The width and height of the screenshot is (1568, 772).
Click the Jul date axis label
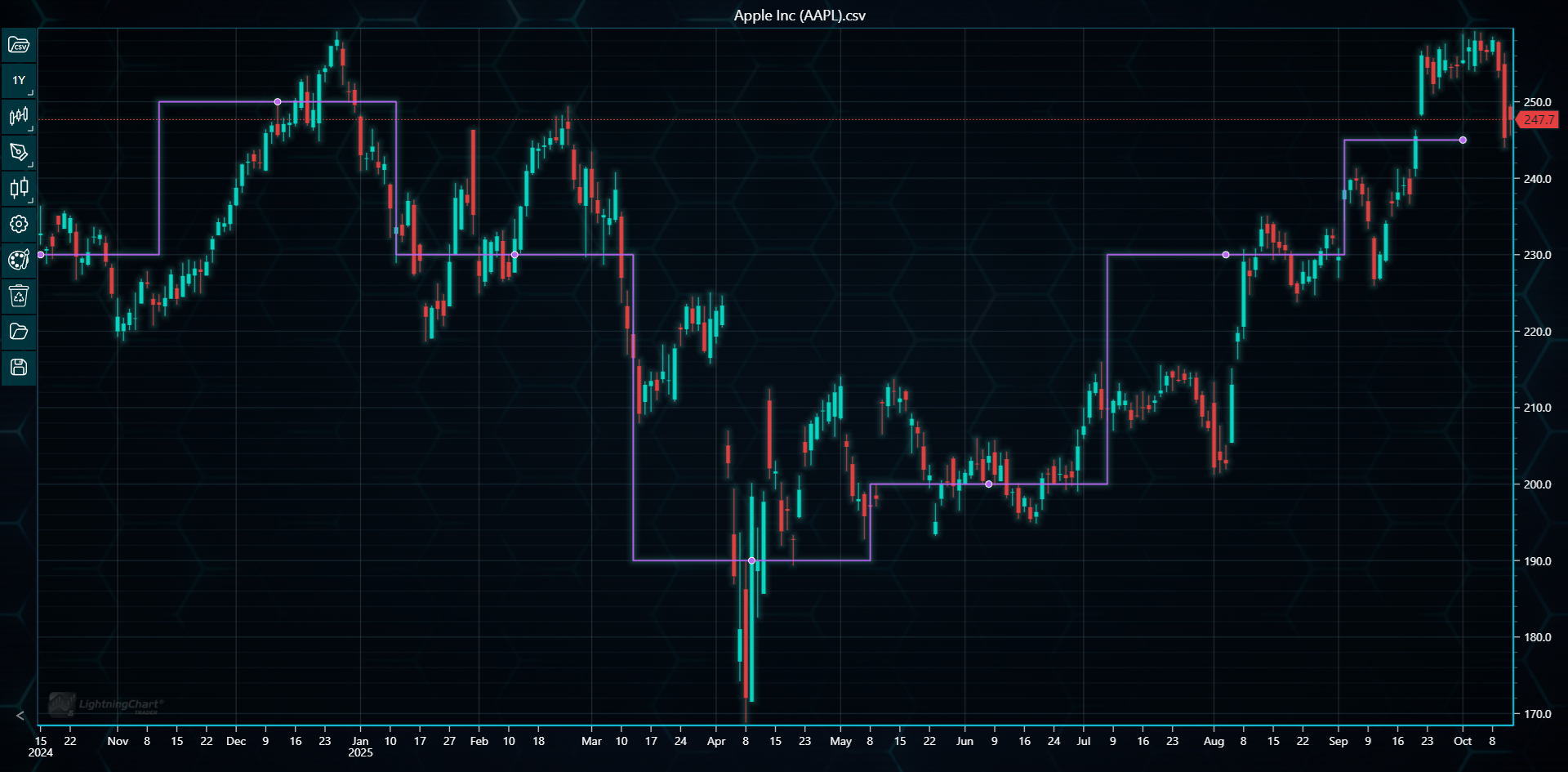pos(1084,741)
